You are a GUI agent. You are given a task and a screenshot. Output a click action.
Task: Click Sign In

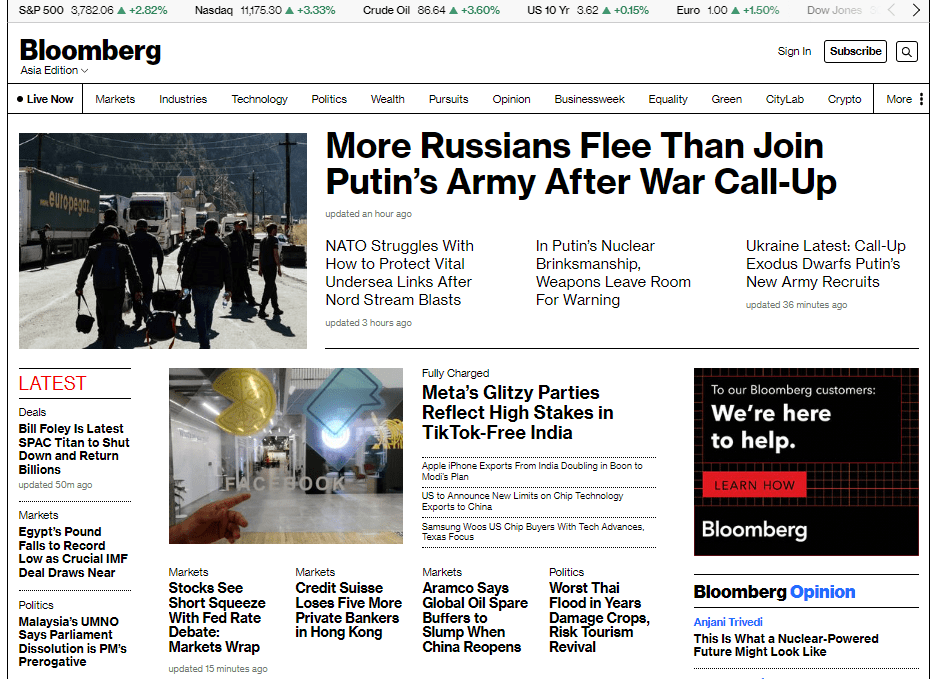click(x=794, y=51)
